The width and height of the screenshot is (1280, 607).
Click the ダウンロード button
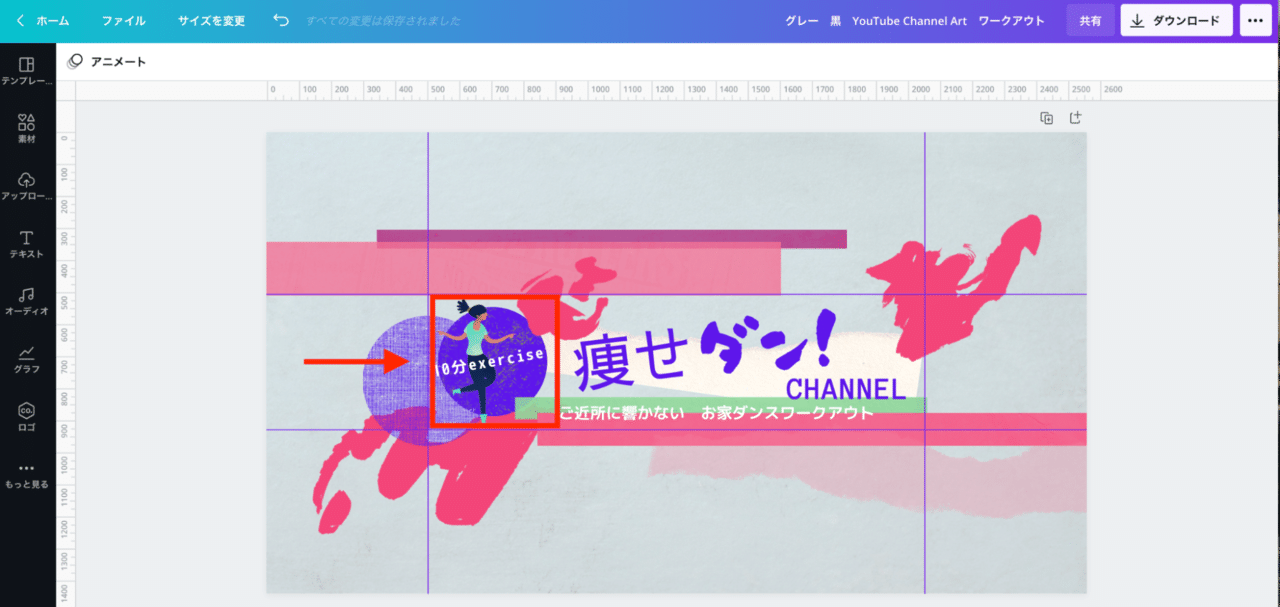point(1176,19)
